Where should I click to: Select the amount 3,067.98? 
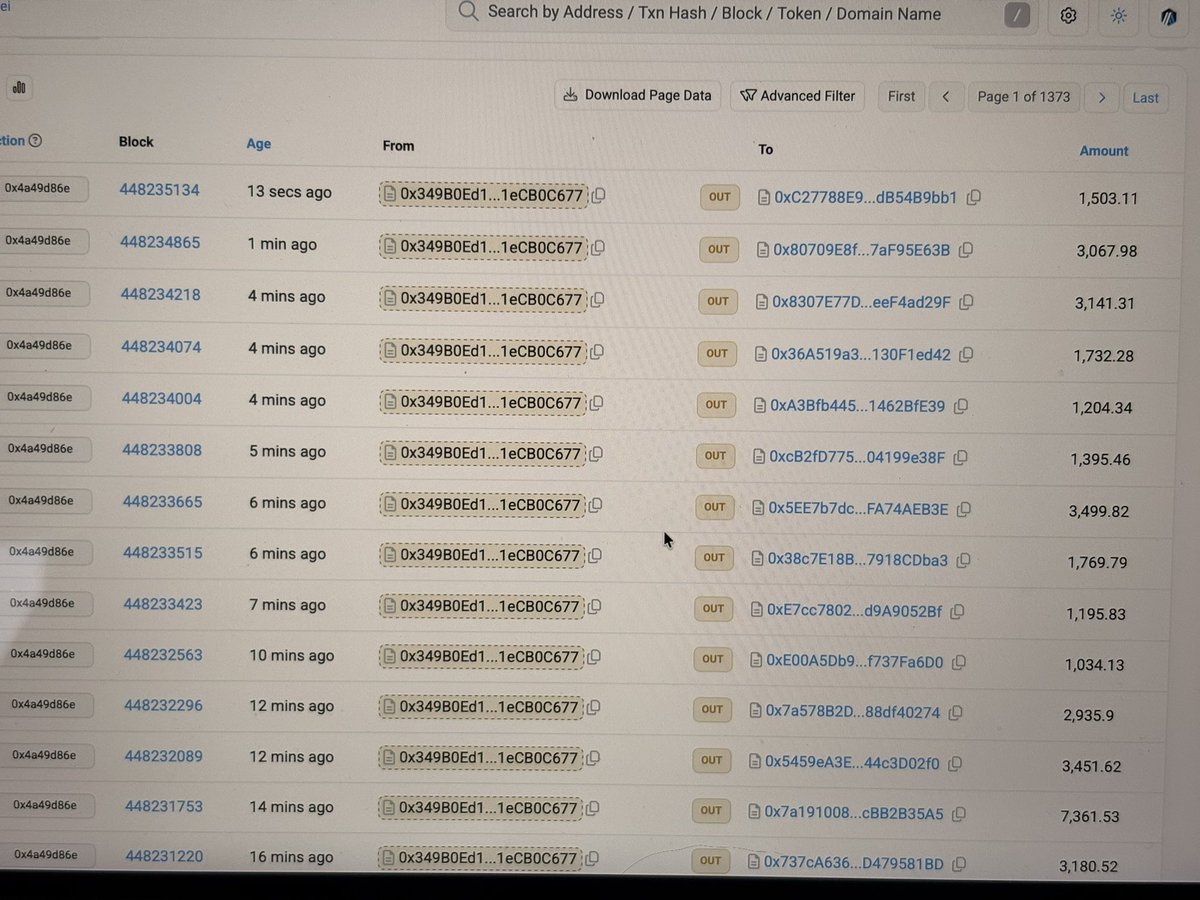tap(1106, 251)
